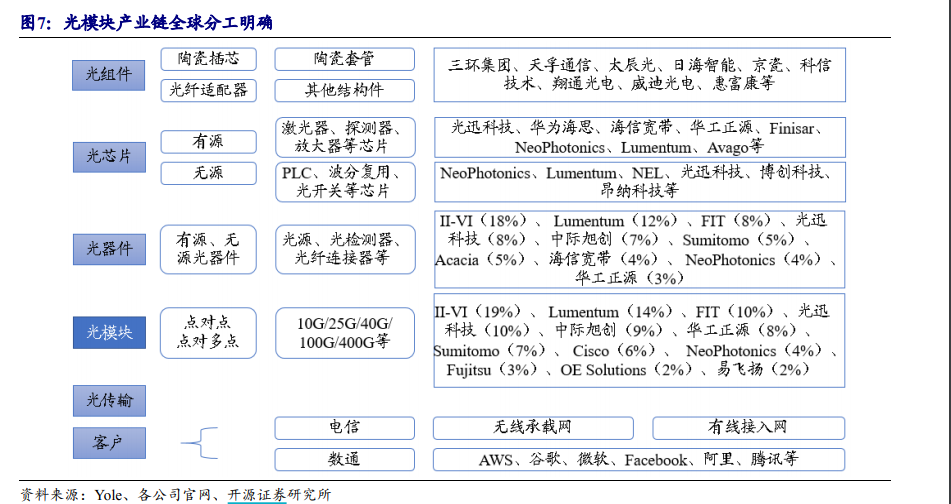The width and height of the screenshot is (951, 504).
Task: Click the 光源、光检测器、光纤连接器等 box
Action: pos(345,249)
